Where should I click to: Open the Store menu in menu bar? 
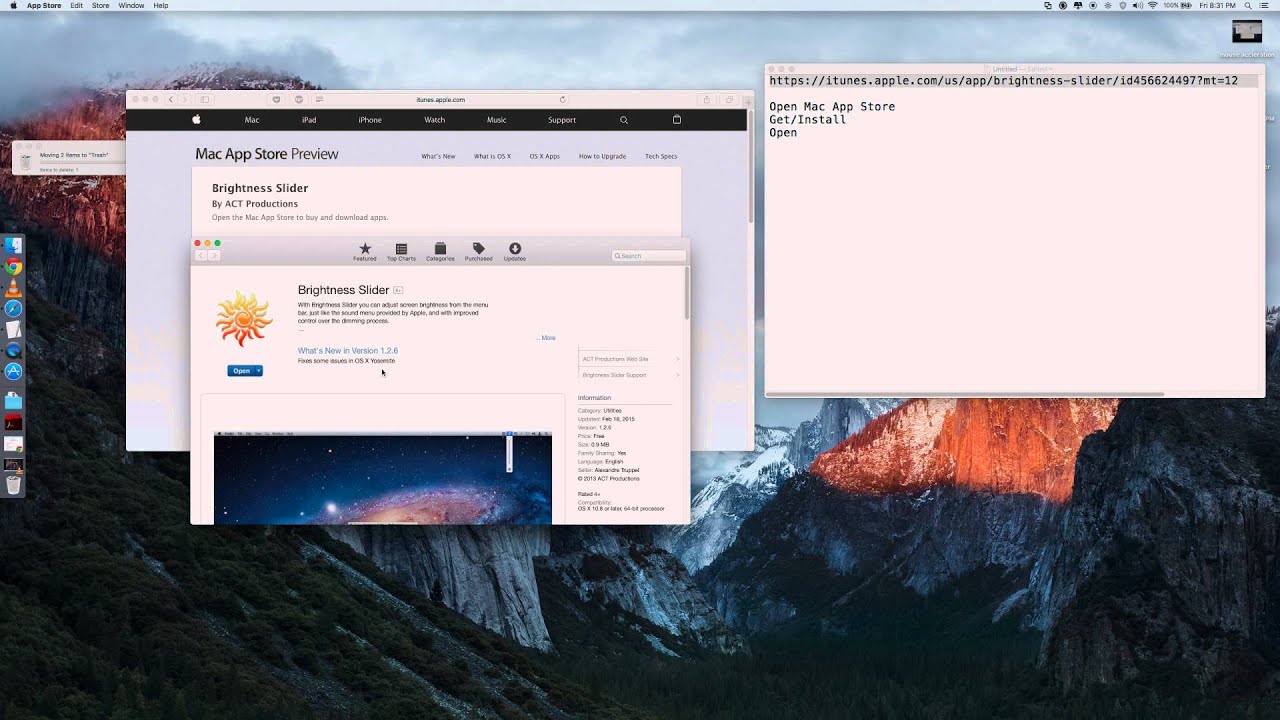click(x=101, y=5)
